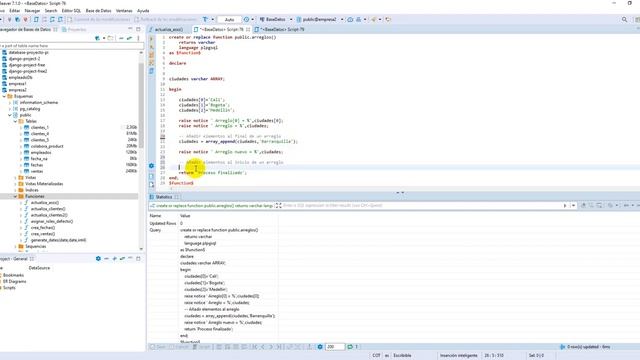The height and width of the screenshot is (360, 640).
Task: Open the Editar menu
Action: (15, 11)
